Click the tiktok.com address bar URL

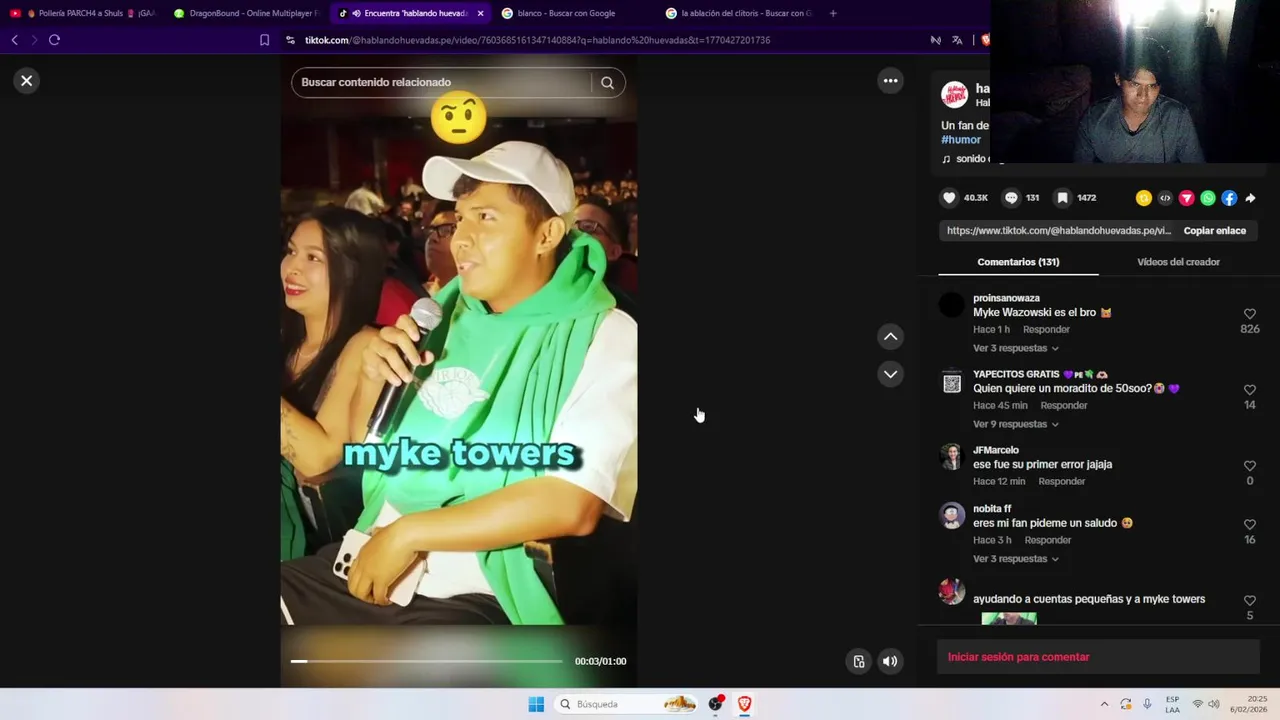click(x=537, y=40)
